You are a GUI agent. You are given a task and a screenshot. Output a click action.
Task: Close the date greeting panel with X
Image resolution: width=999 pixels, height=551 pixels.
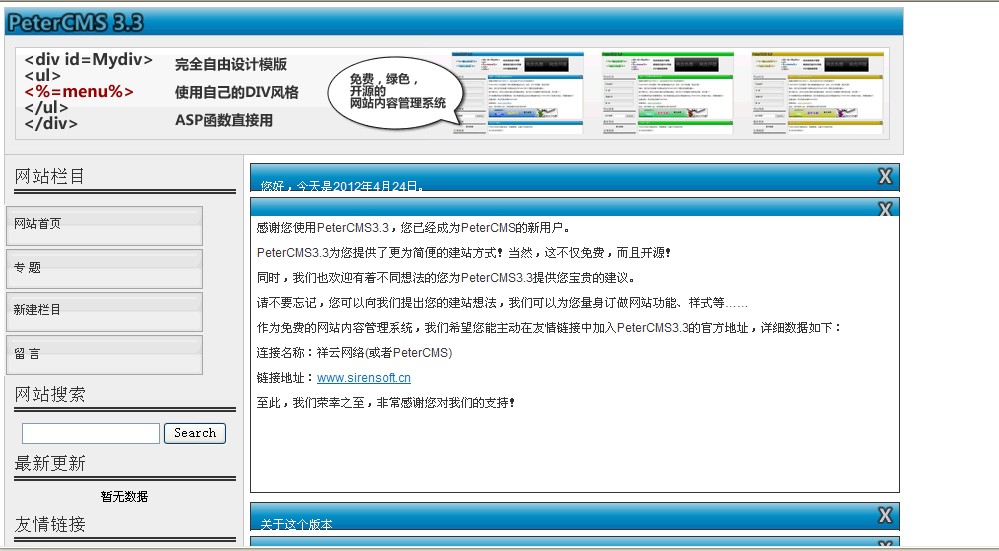[x=885, y=176]
